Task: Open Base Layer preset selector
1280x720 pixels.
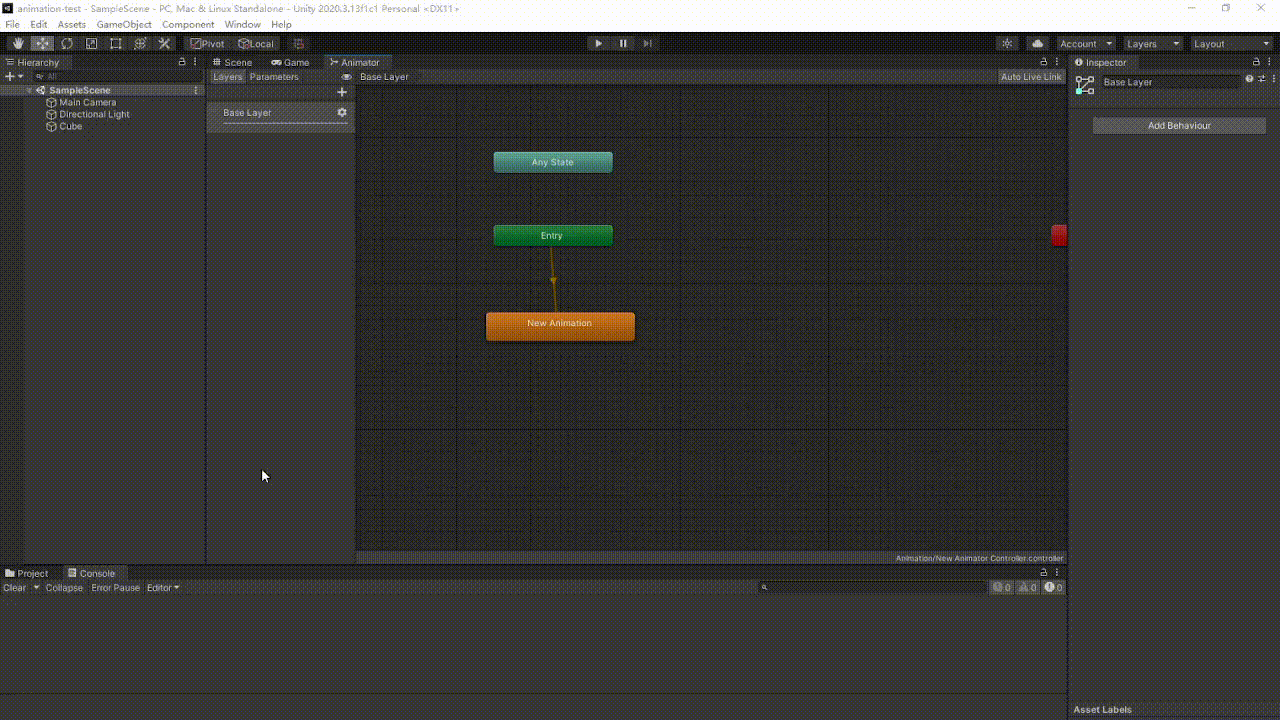Action: pos(1261,79)
